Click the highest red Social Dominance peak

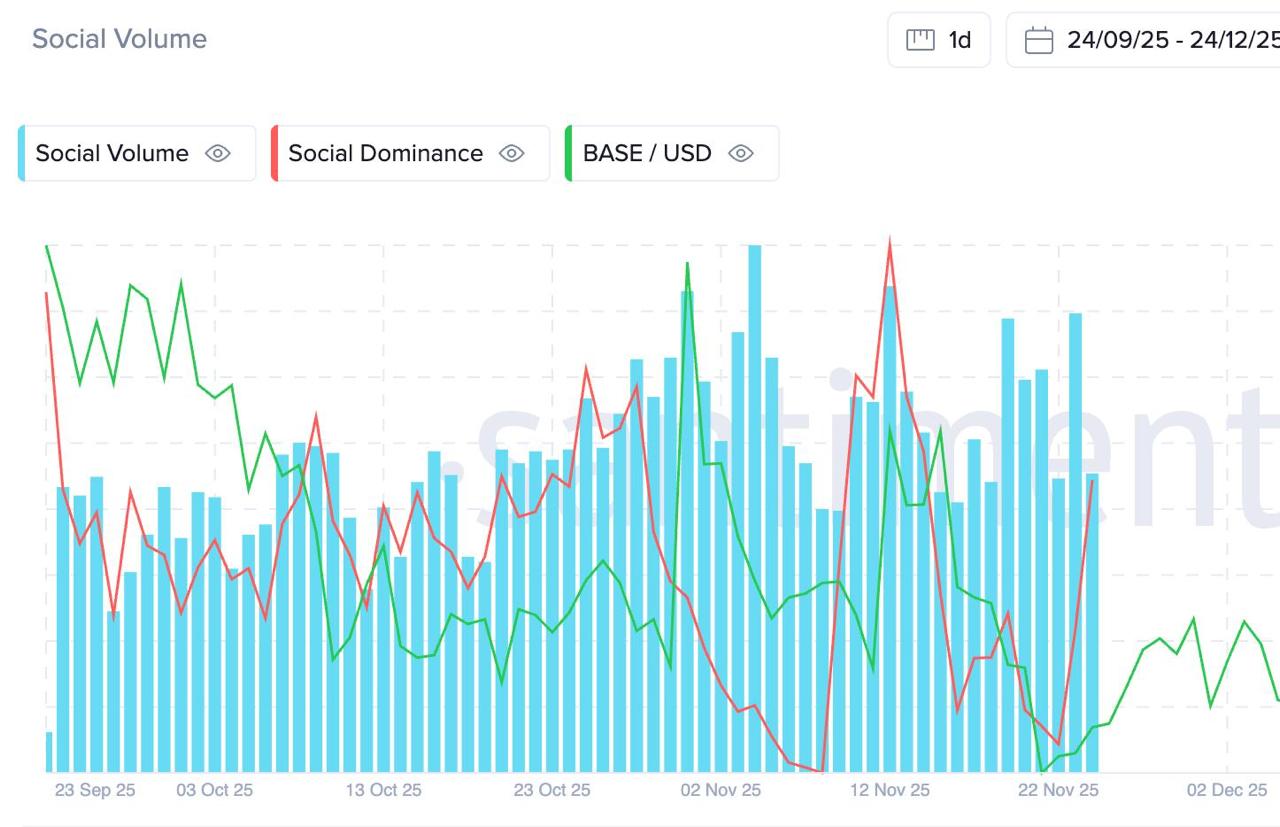[890, 243]
